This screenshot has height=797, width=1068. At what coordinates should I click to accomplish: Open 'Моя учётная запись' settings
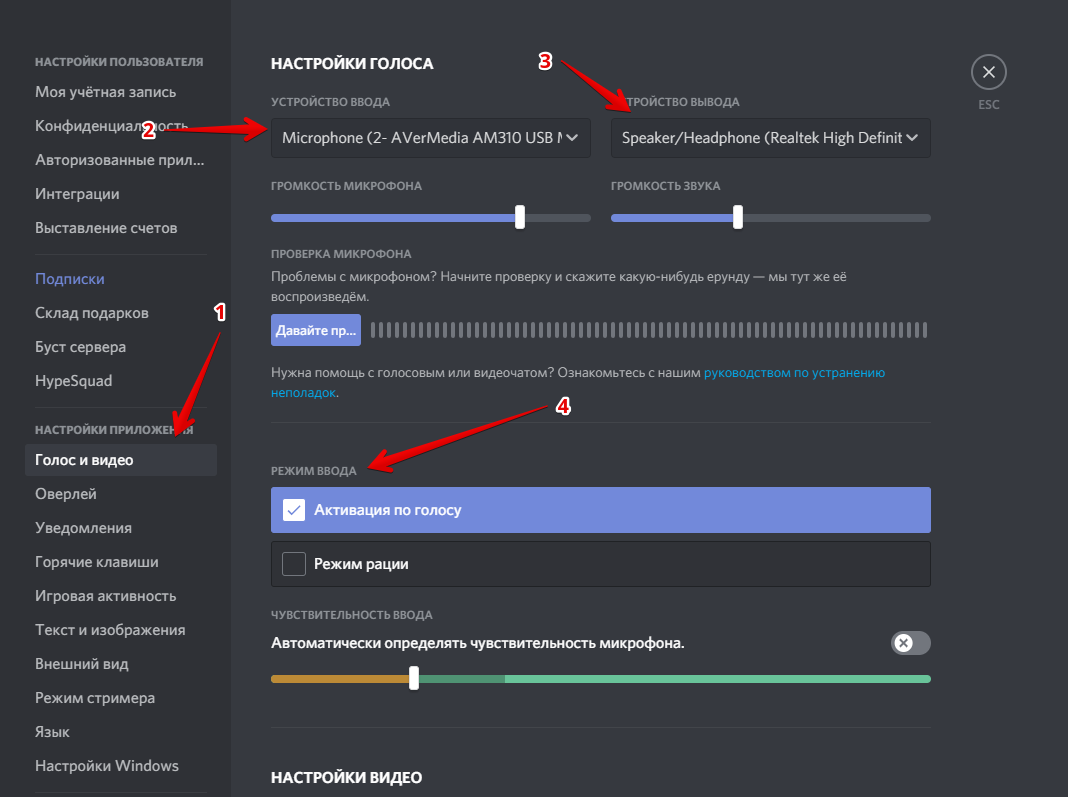[106, 92]
